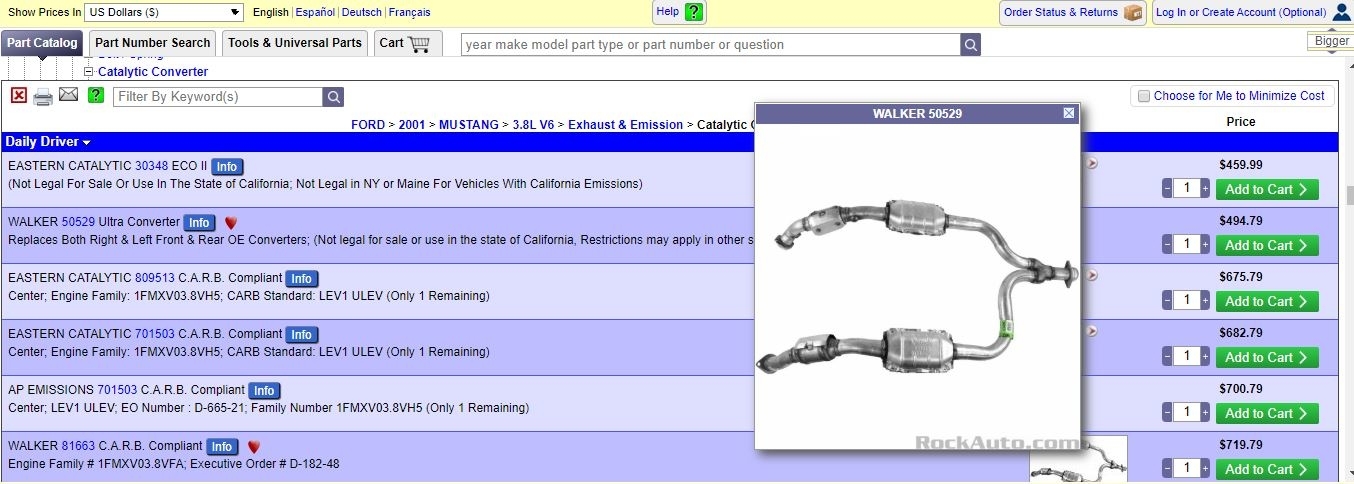1354x484 pixels.
Task: Click the FORD breadcrumb link
Action: click(x=367, y=125)
